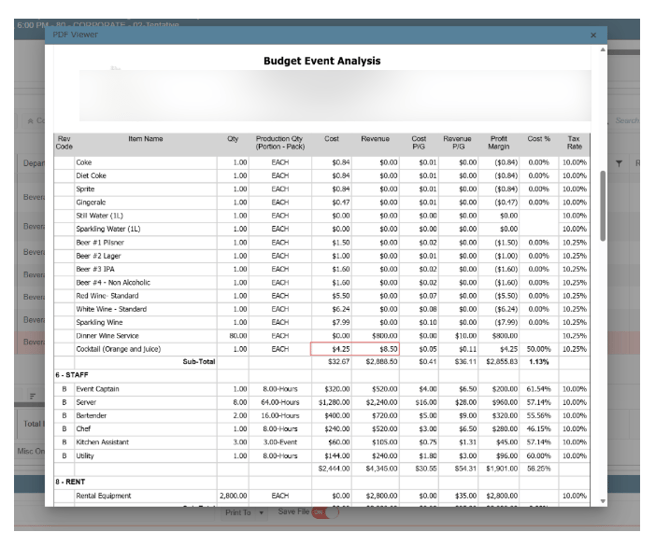
Task: Click the Cocktail (Orange and Juice) cost cell
Action: 332,349
